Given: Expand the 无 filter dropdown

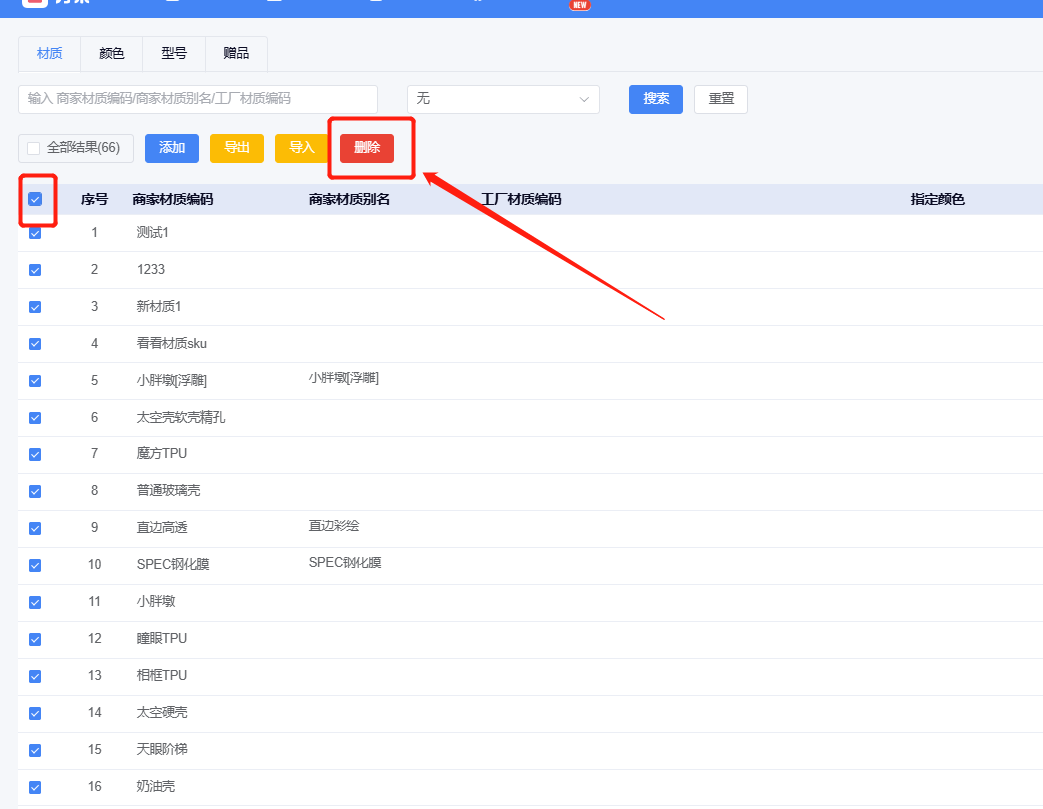Looking at the screenshot, I should pyautogui.click(x=502, y=99).
